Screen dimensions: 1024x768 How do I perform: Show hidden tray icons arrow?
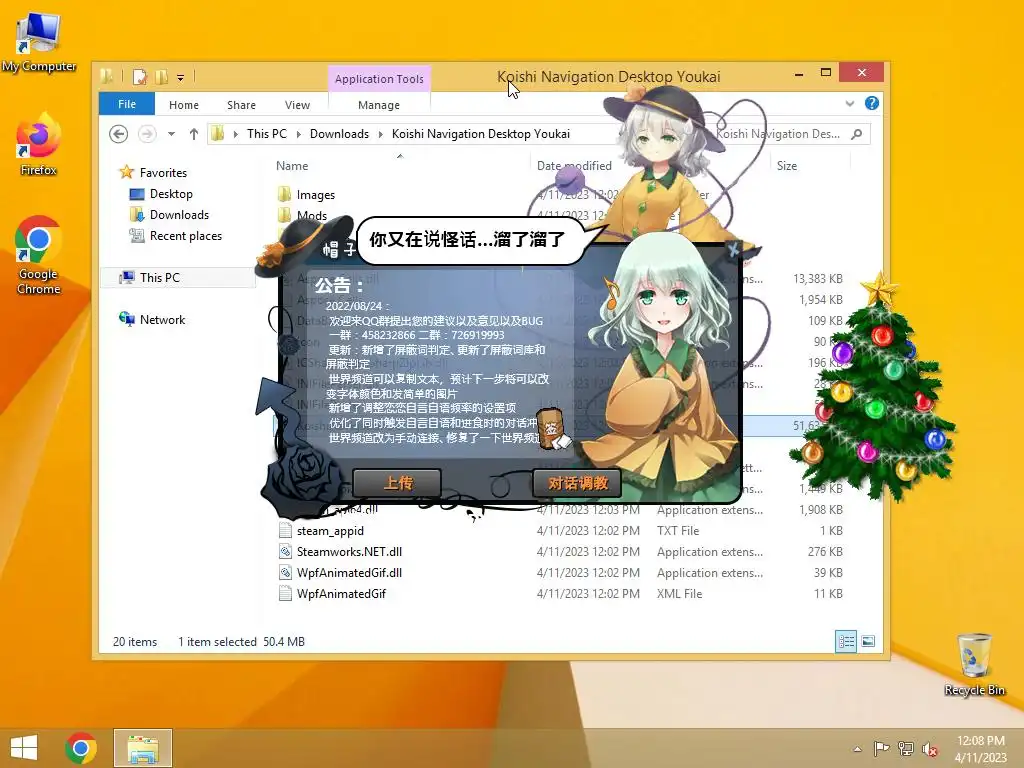coord(857,749)
